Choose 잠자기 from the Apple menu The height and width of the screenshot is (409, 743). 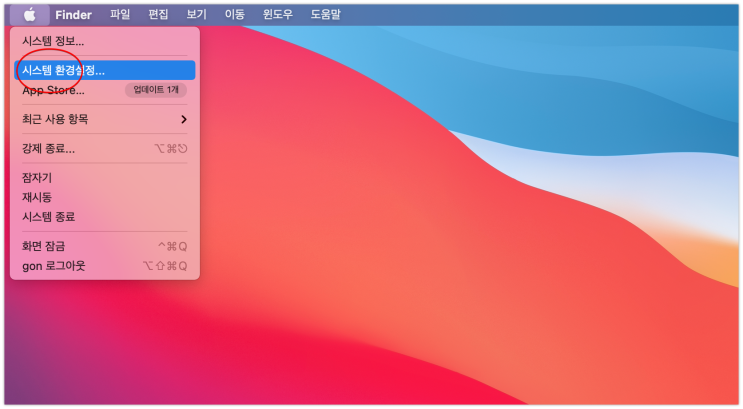click(x=104, y=178)
